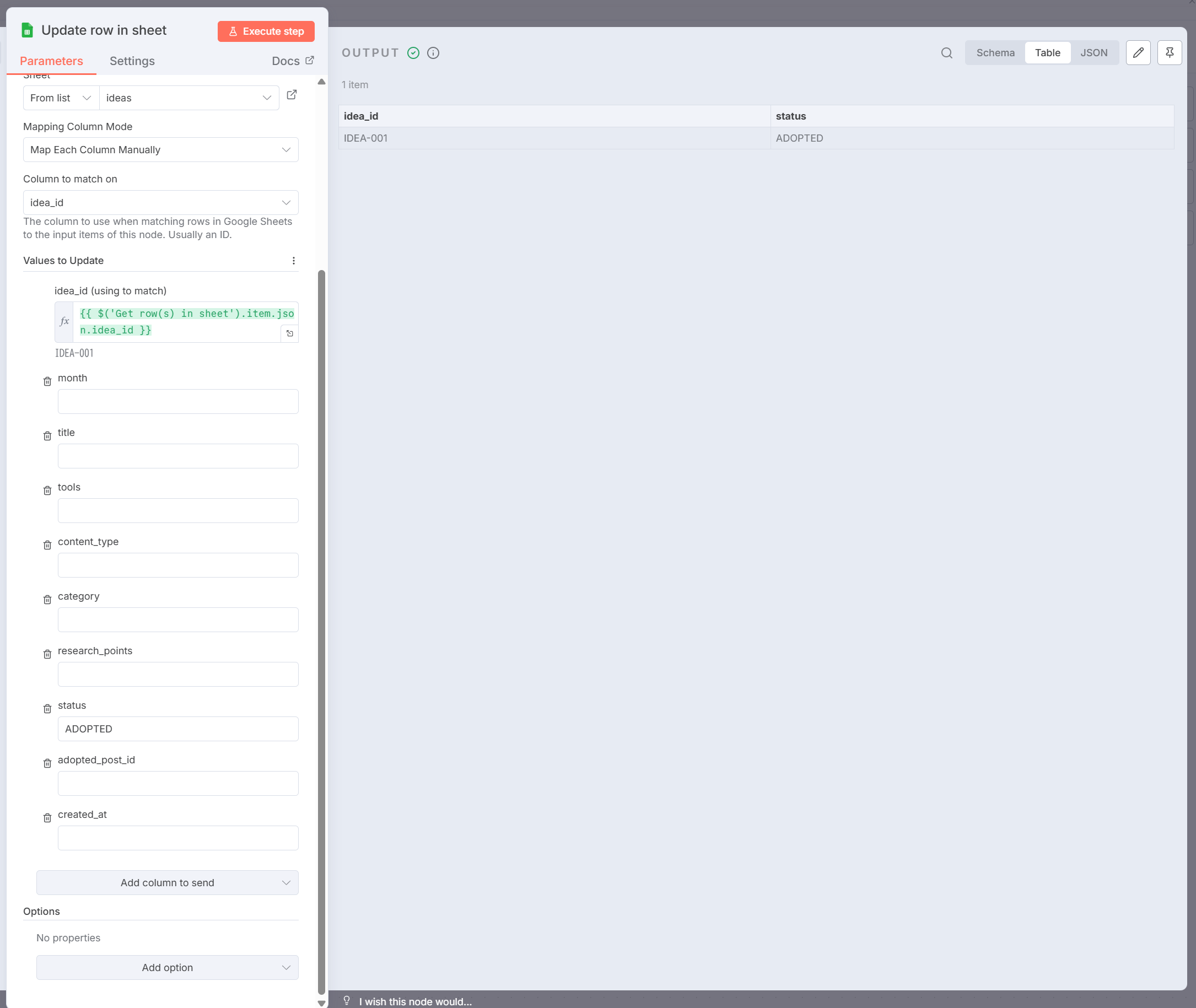Switch the output view to Schema

pos(995,53)
